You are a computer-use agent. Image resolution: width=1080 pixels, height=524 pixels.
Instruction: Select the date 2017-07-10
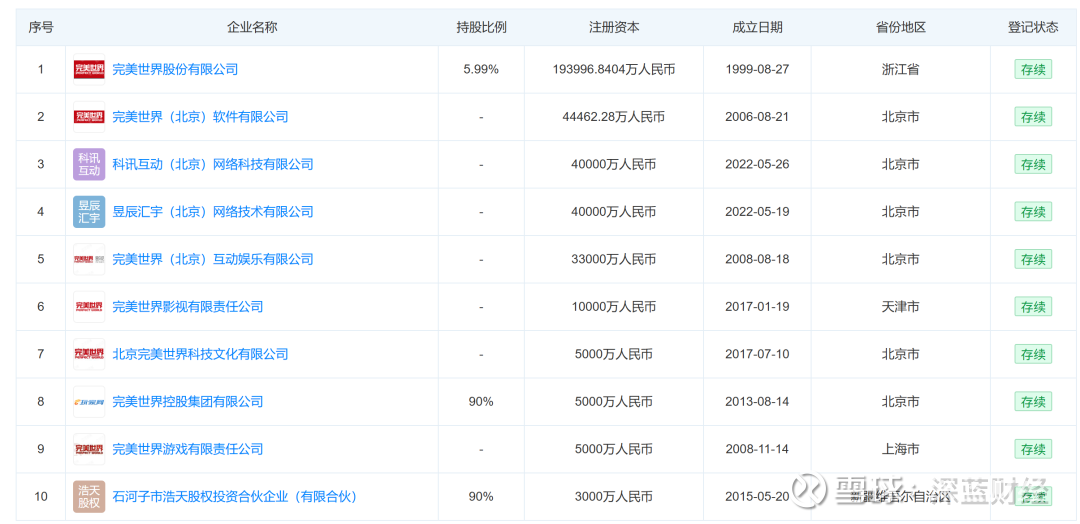(x=757, y=354)
